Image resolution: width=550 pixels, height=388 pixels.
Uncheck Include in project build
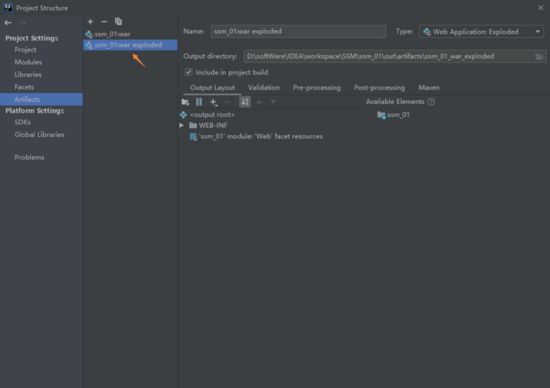click(x=189, y=72)
